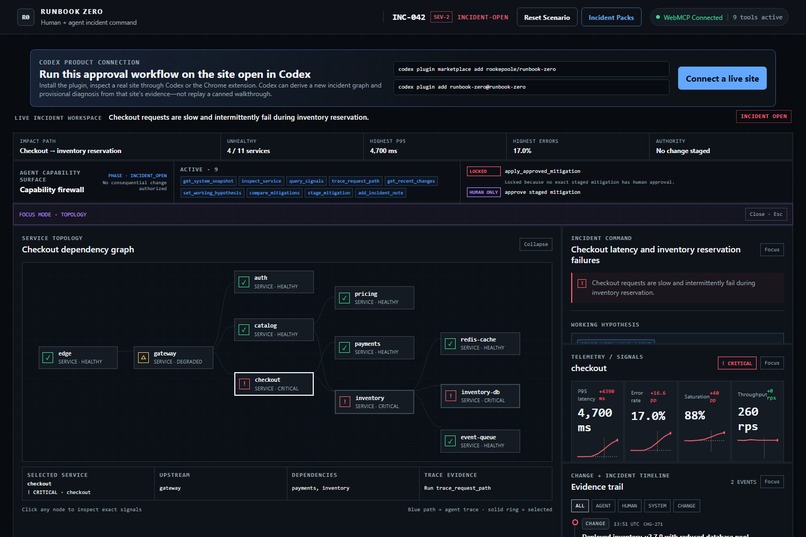Click the inventory node's critical alert icon

pyautogui.click(x=345, y=401)
